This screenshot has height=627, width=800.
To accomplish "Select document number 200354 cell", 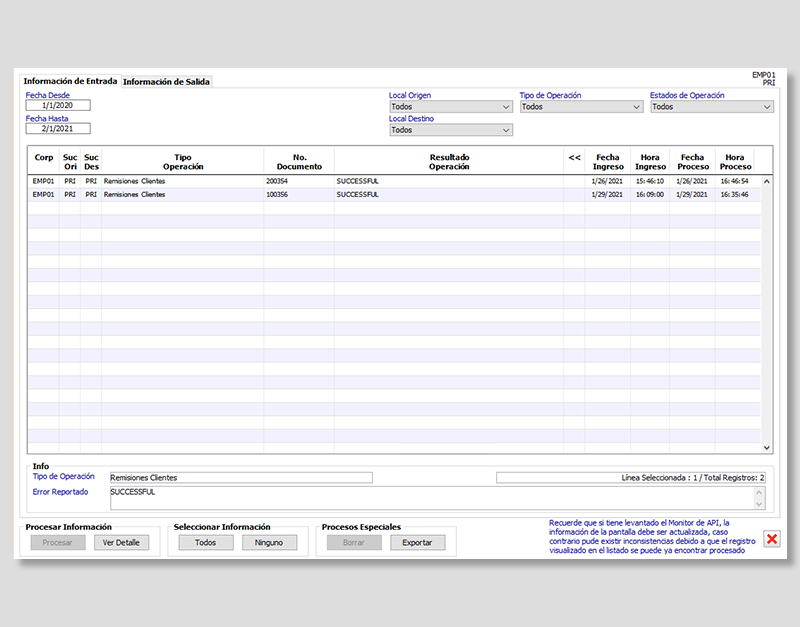I will coord(299,181).
